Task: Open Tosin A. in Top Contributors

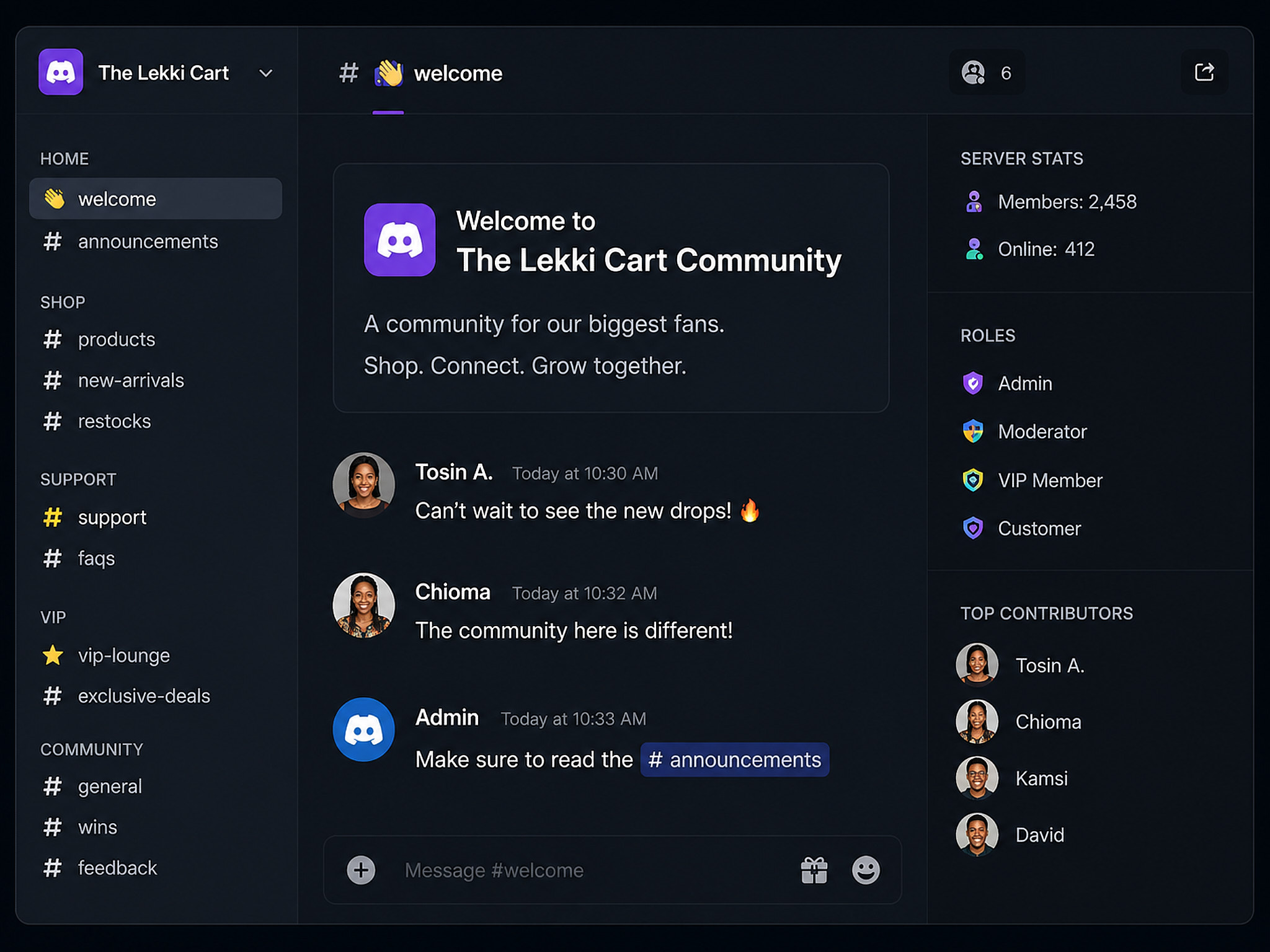Action: [x=1050, y=665]
